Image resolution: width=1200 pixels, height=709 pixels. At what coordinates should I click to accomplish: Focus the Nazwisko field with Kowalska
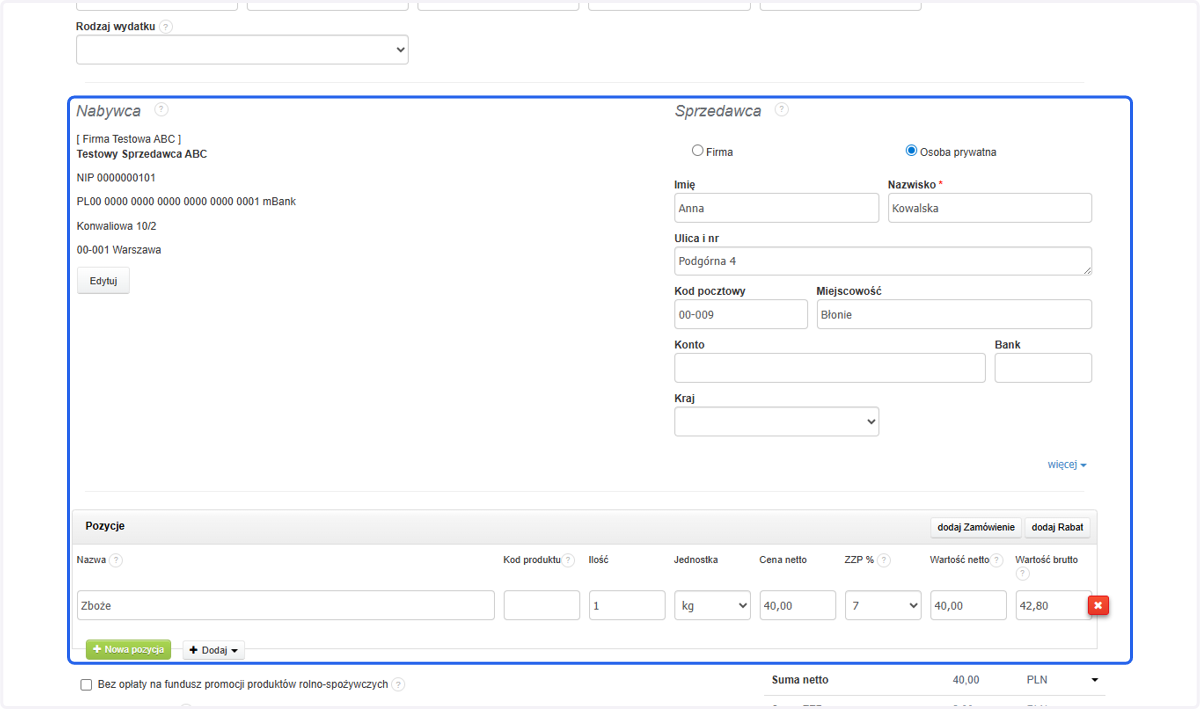(x=990, y=208)
